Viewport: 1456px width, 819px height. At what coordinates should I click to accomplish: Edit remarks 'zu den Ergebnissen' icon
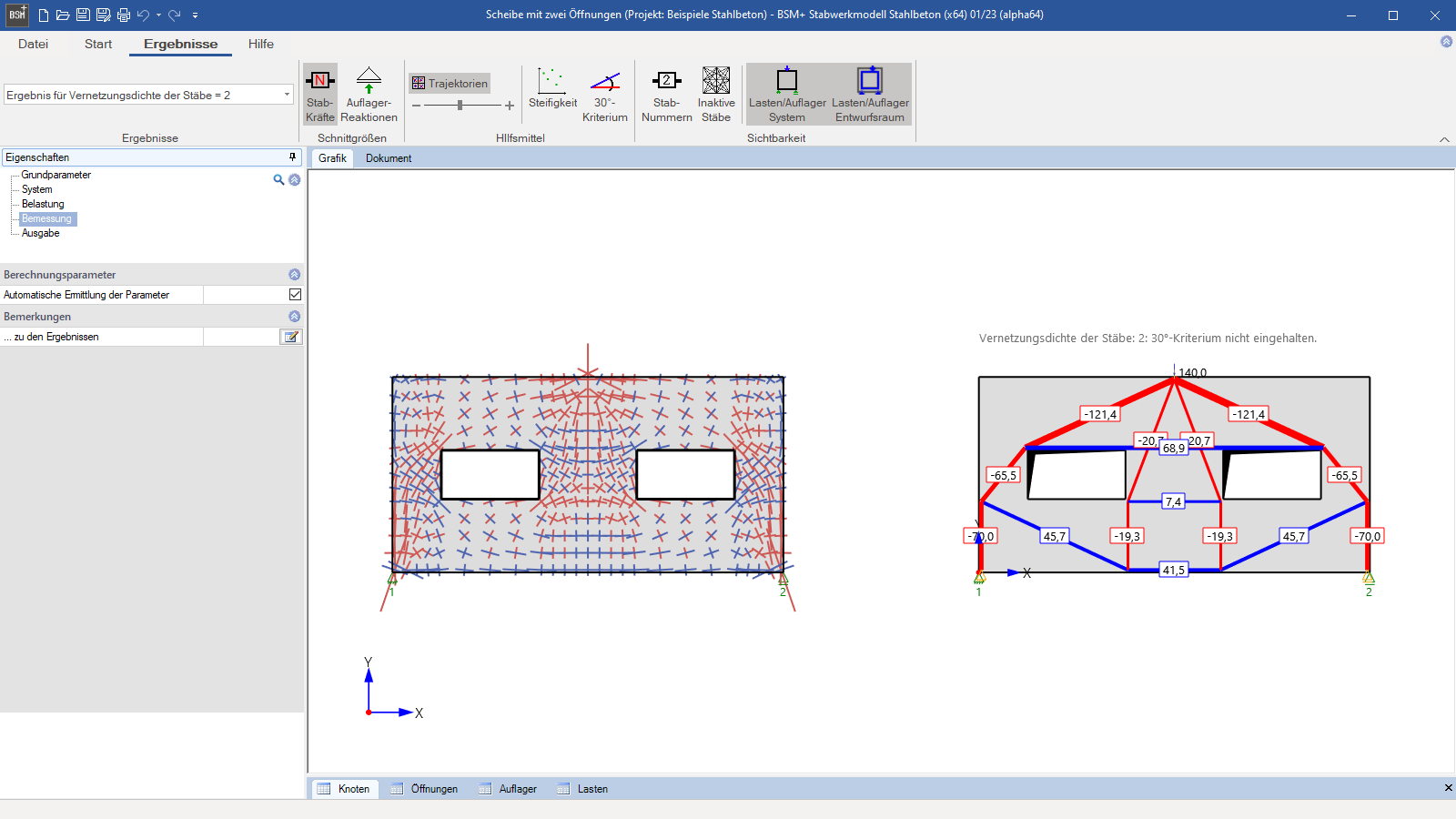click(290, 337)
